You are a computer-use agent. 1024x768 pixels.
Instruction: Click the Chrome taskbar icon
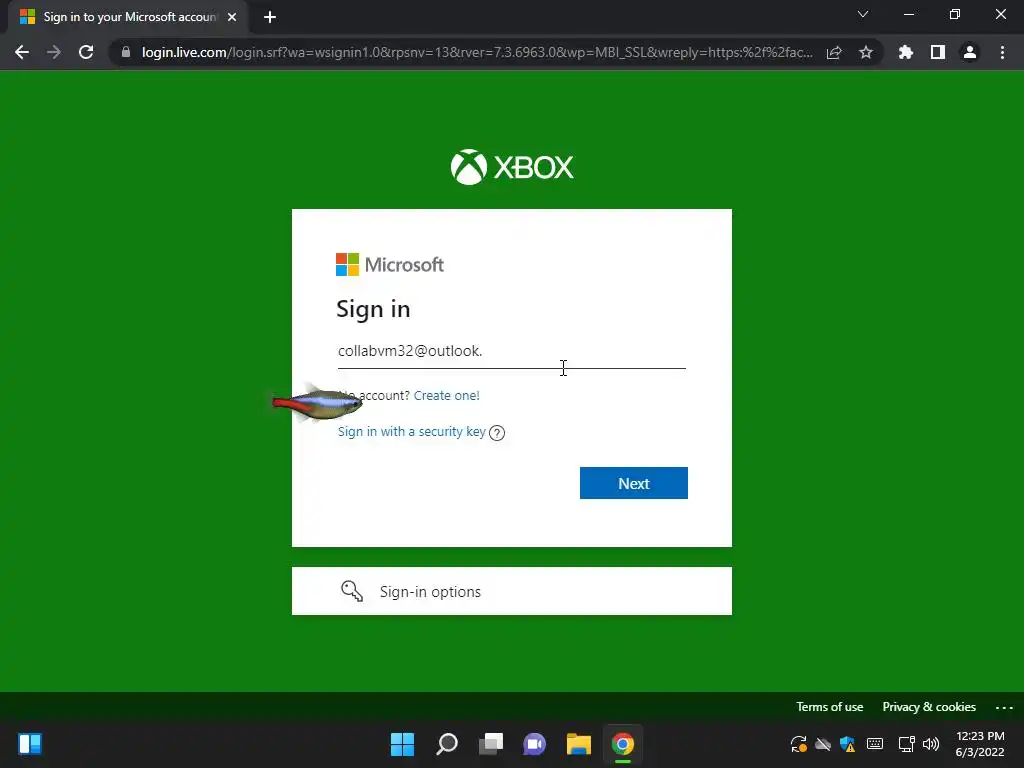pyautogui.click(x=623, y=744)
